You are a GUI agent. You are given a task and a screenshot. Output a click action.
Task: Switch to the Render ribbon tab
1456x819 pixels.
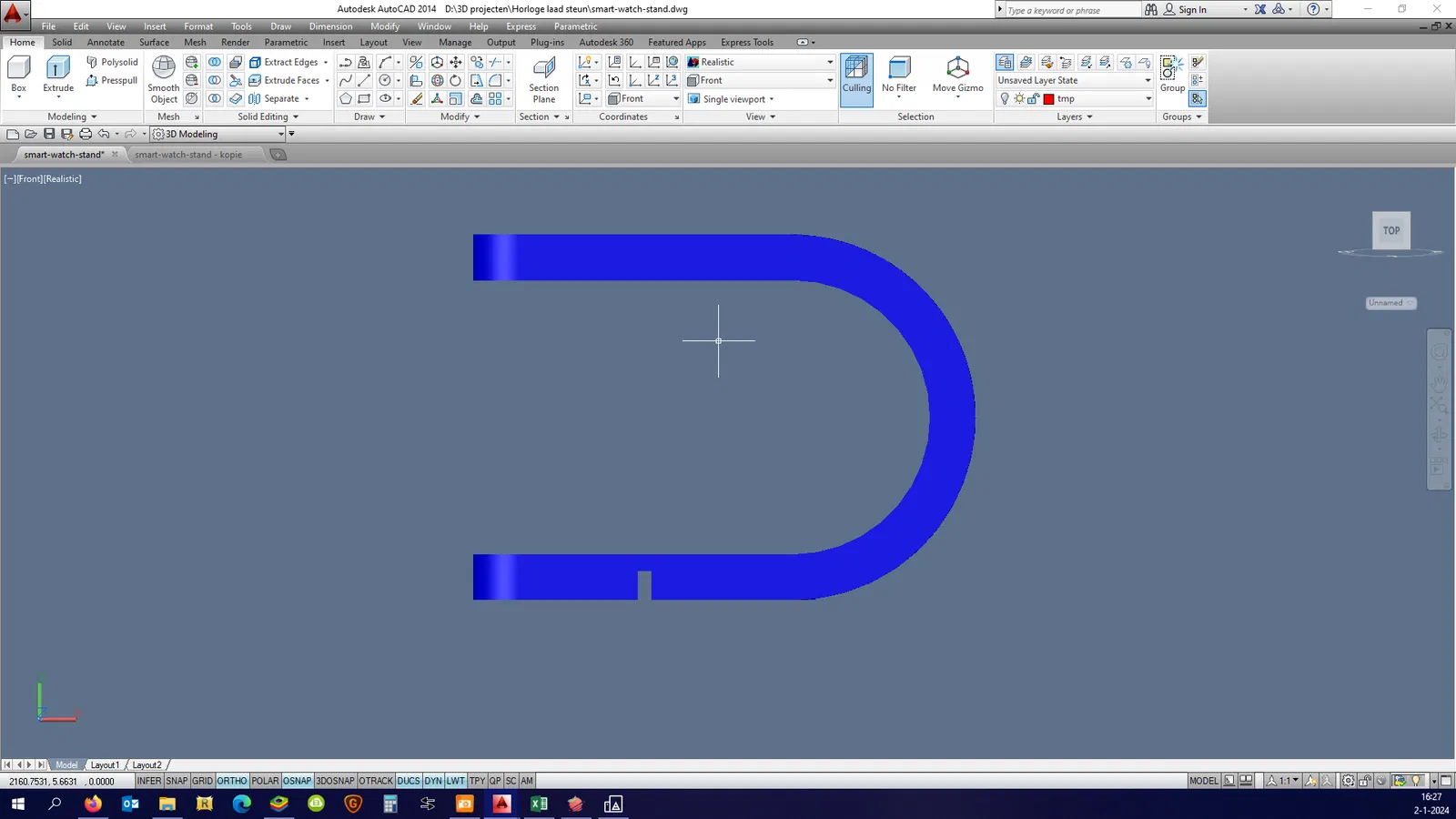[x=235, y=42]
